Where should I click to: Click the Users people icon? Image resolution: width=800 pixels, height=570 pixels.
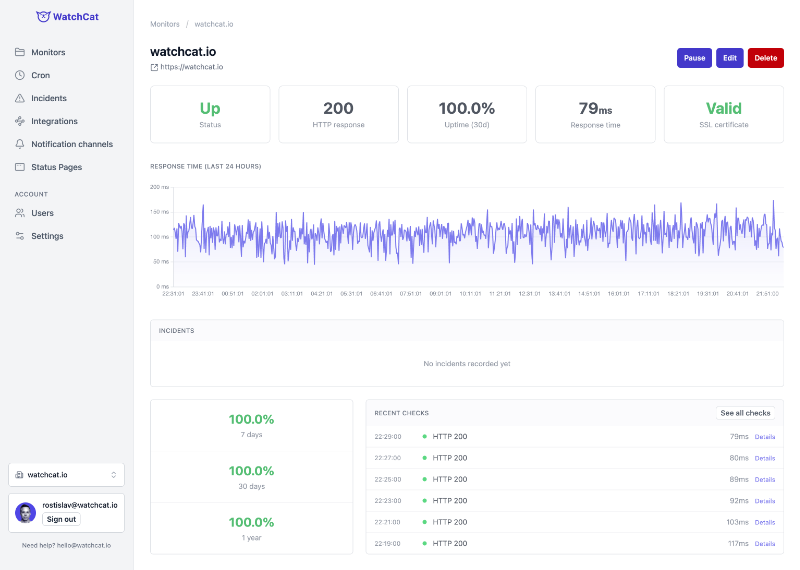[20, 213]
